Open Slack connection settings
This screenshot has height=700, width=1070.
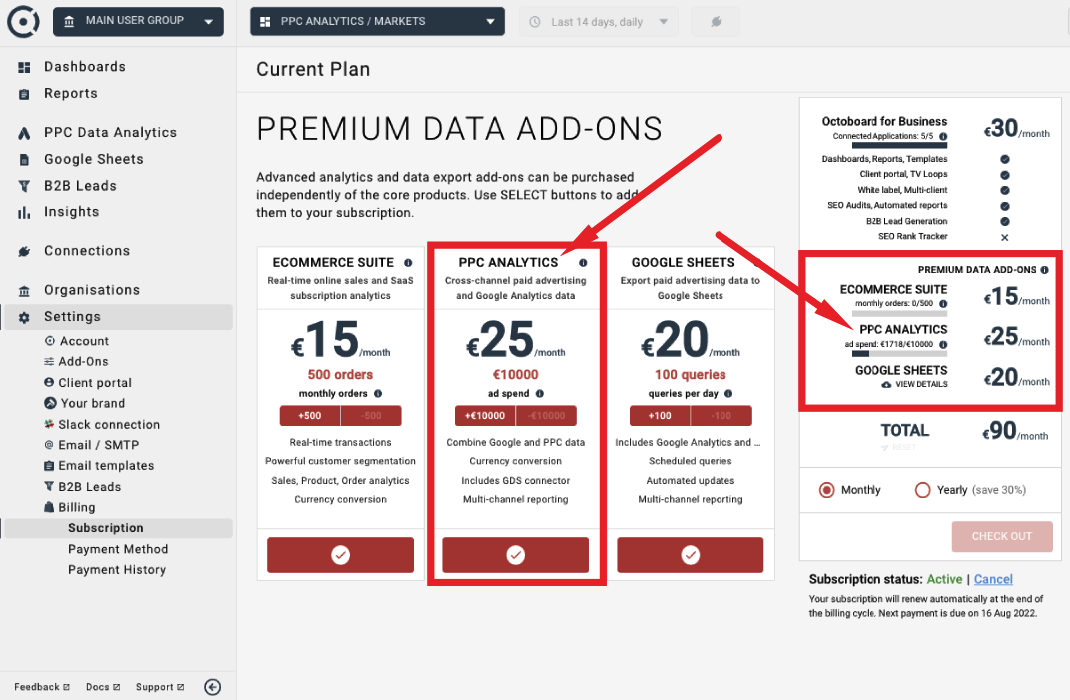(x=109, y=424)
